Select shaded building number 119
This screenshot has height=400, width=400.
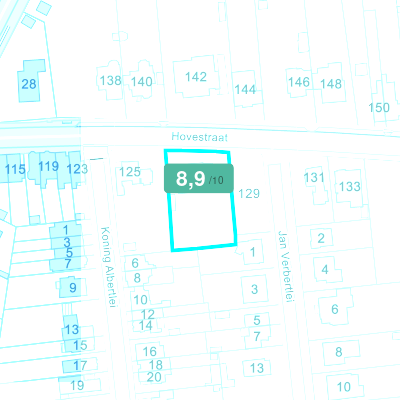tap(48, 166)
